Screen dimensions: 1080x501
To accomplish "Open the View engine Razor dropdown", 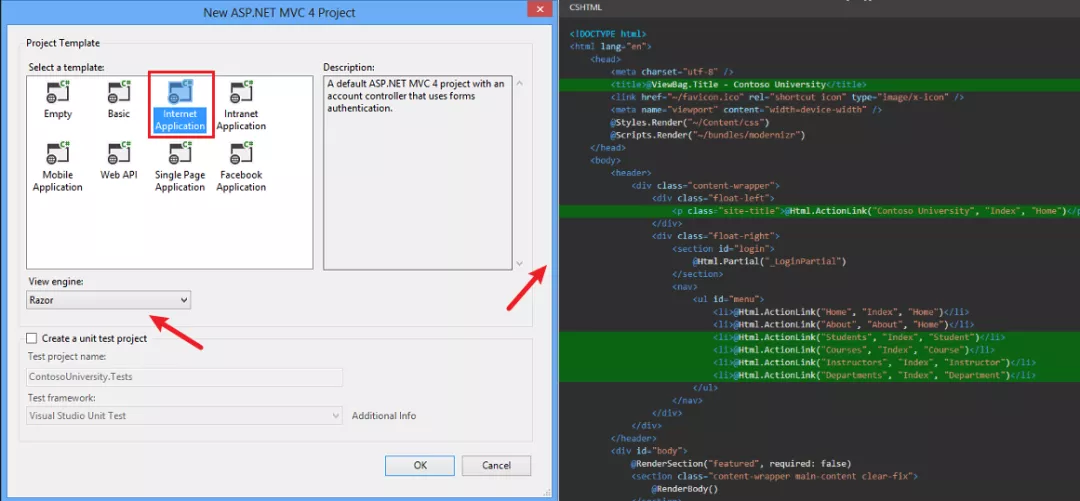I will 109,300.
